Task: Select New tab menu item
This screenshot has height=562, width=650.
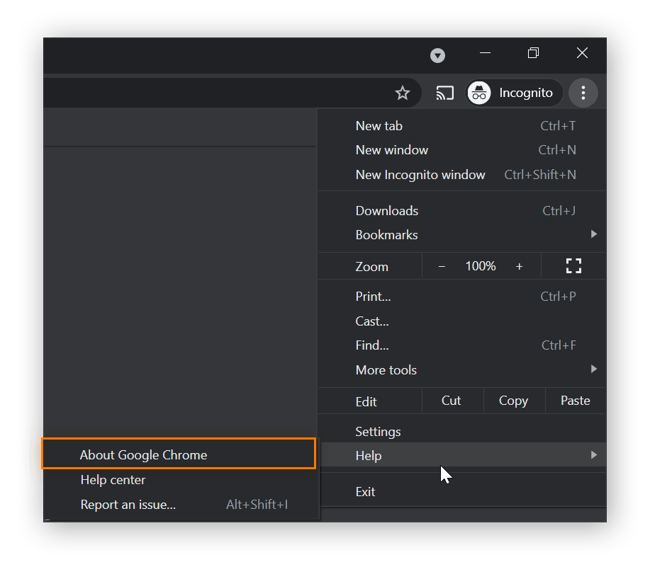Action: coord(462,126)
